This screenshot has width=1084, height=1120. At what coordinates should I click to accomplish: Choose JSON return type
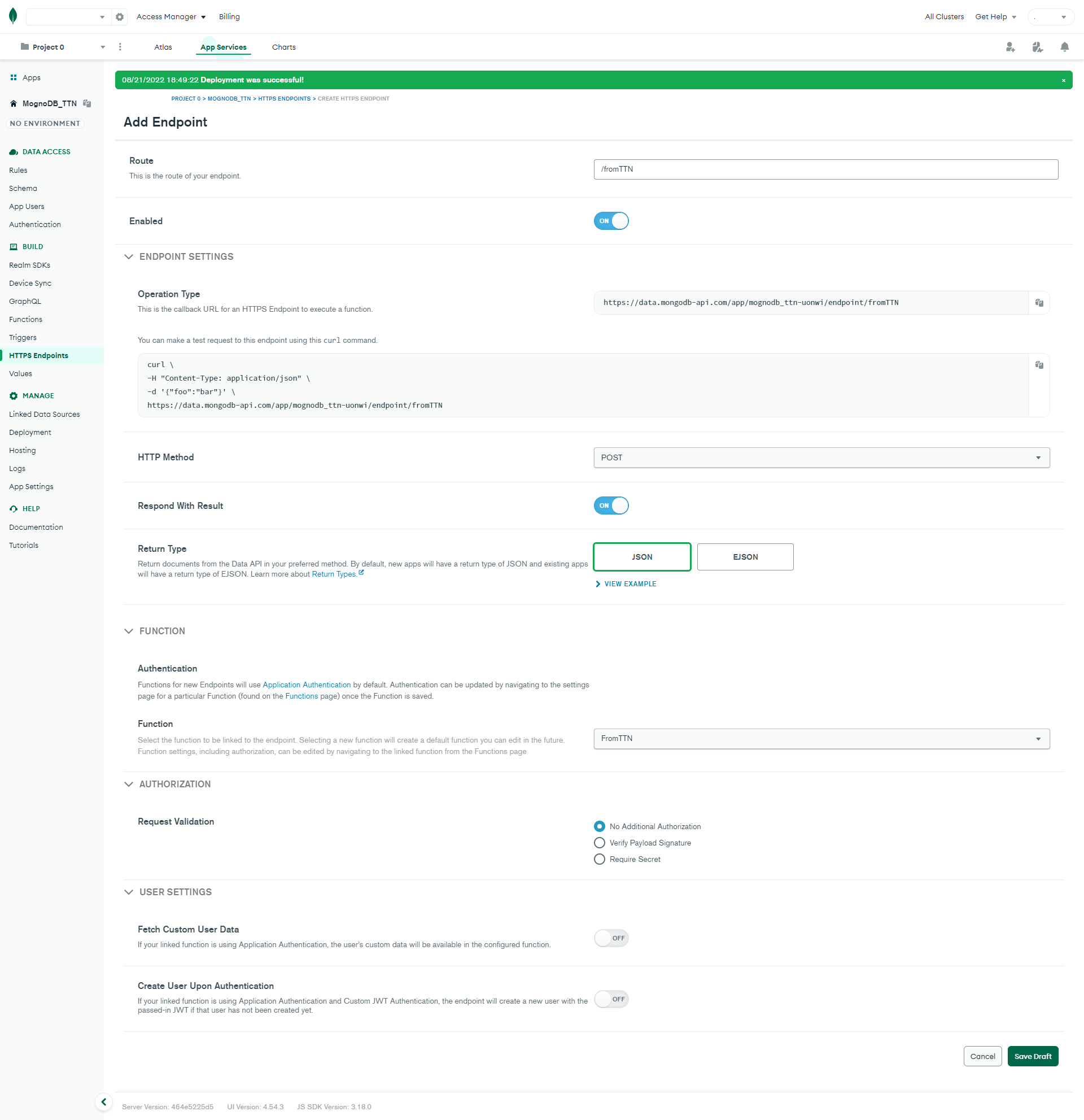642,556
